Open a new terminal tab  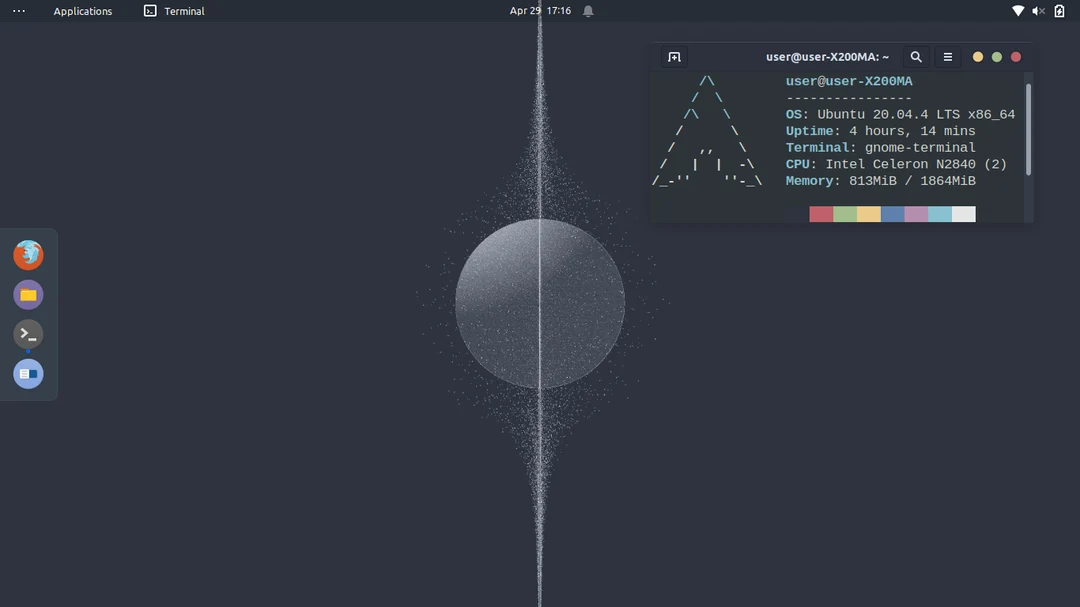point(673,56)
